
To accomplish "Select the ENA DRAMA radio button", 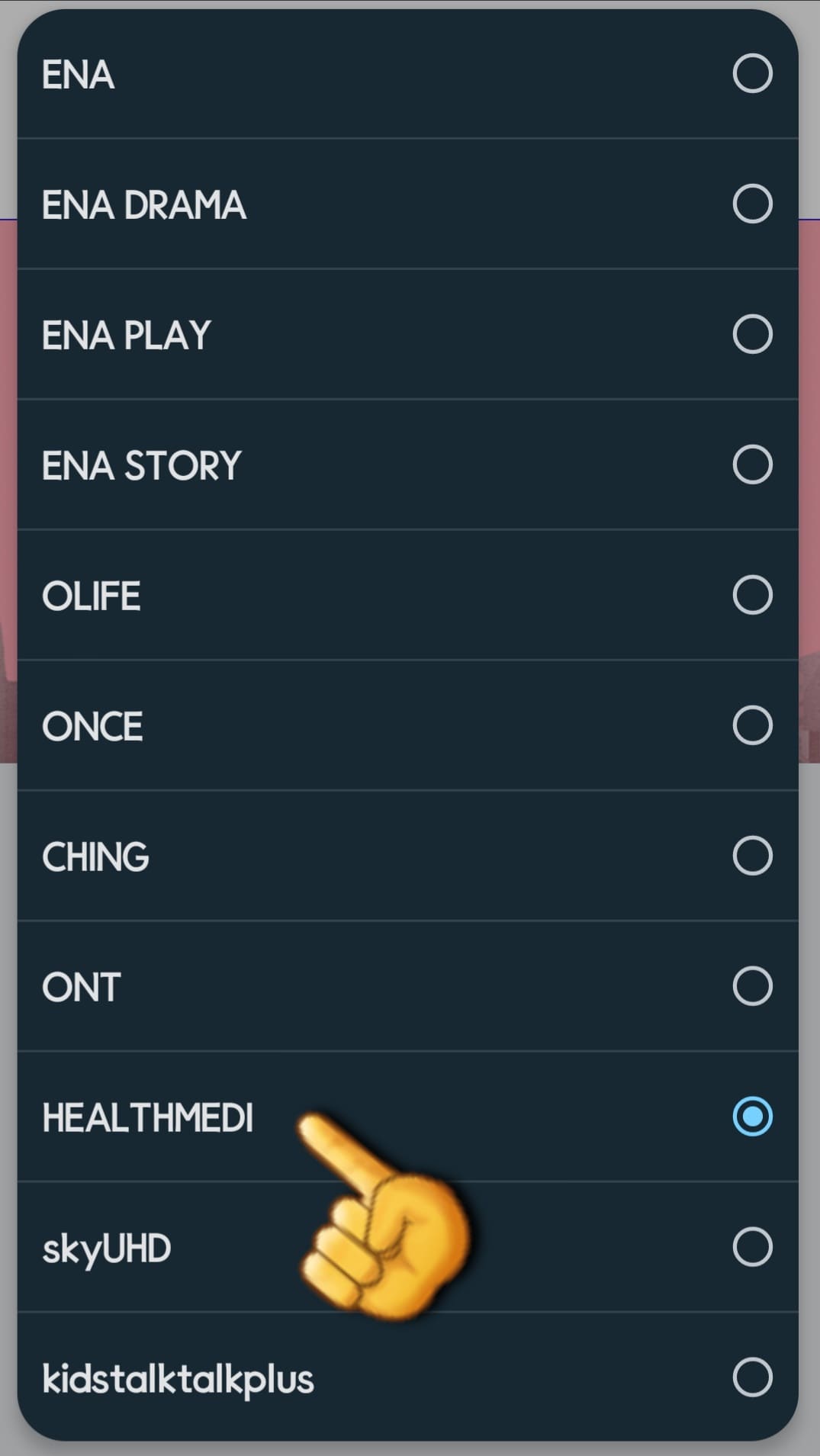I will pos(751,204).
